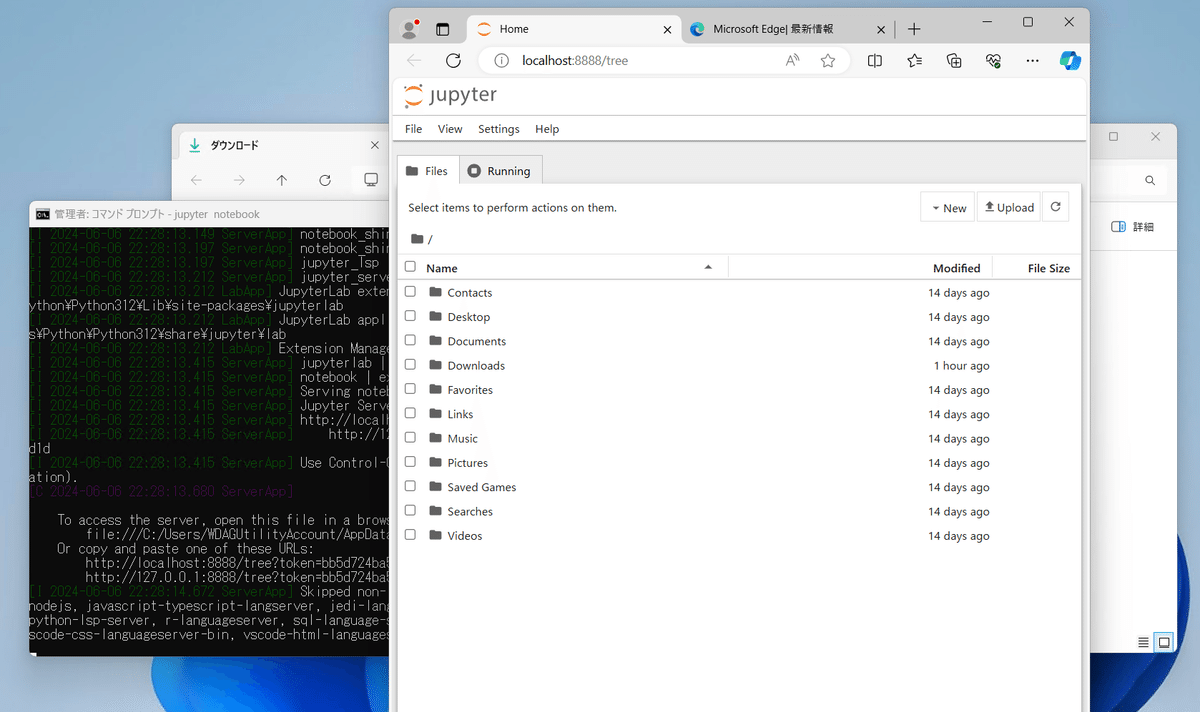Sort files by File Size column
1200x712 pixels.
pyautogui.click(x=1048, y=268)
